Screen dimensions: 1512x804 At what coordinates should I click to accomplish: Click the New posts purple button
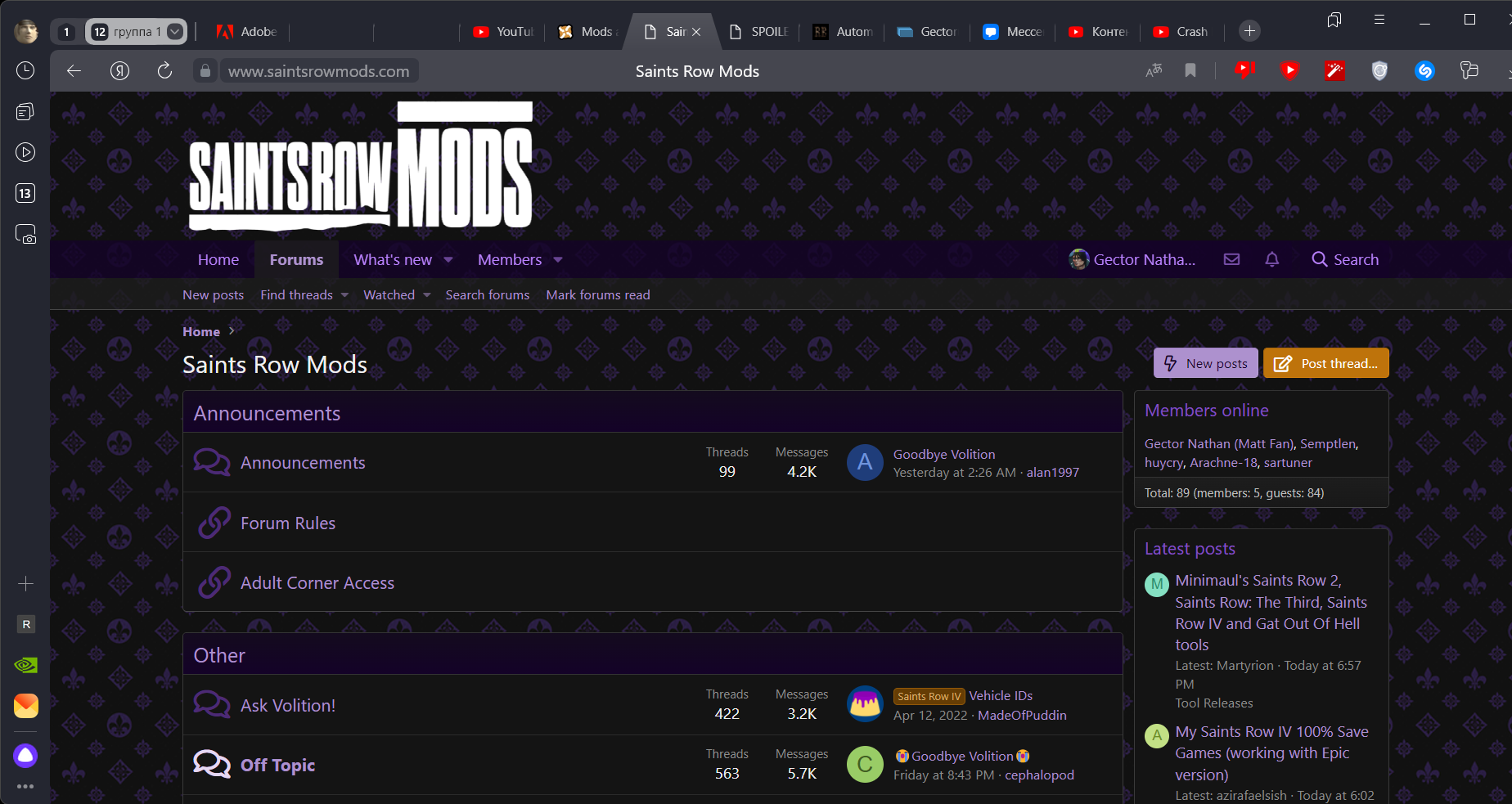point(1206,363)
